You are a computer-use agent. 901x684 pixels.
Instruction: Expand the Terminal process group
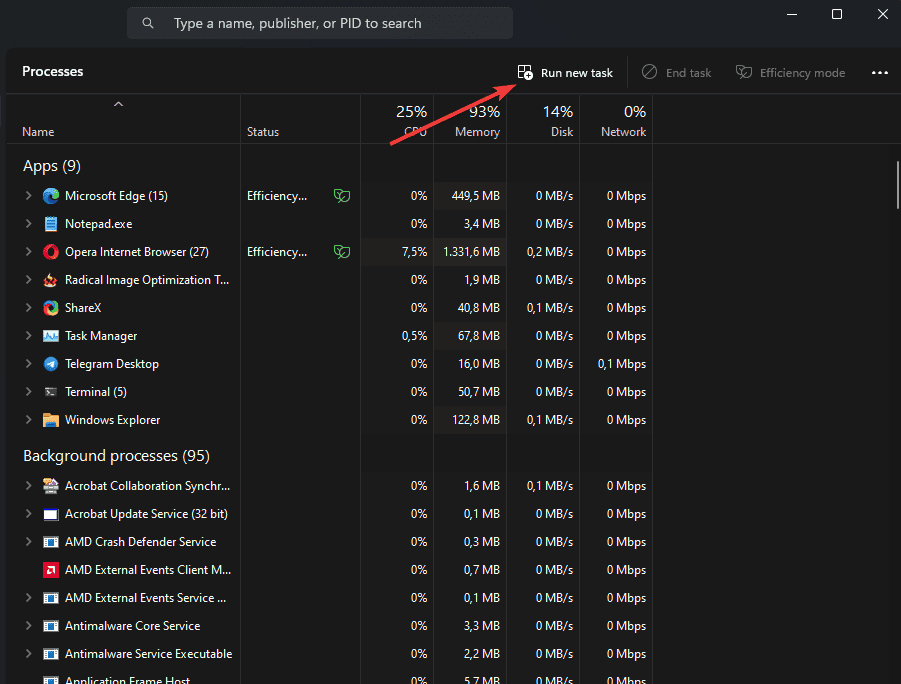coord(28,392)
